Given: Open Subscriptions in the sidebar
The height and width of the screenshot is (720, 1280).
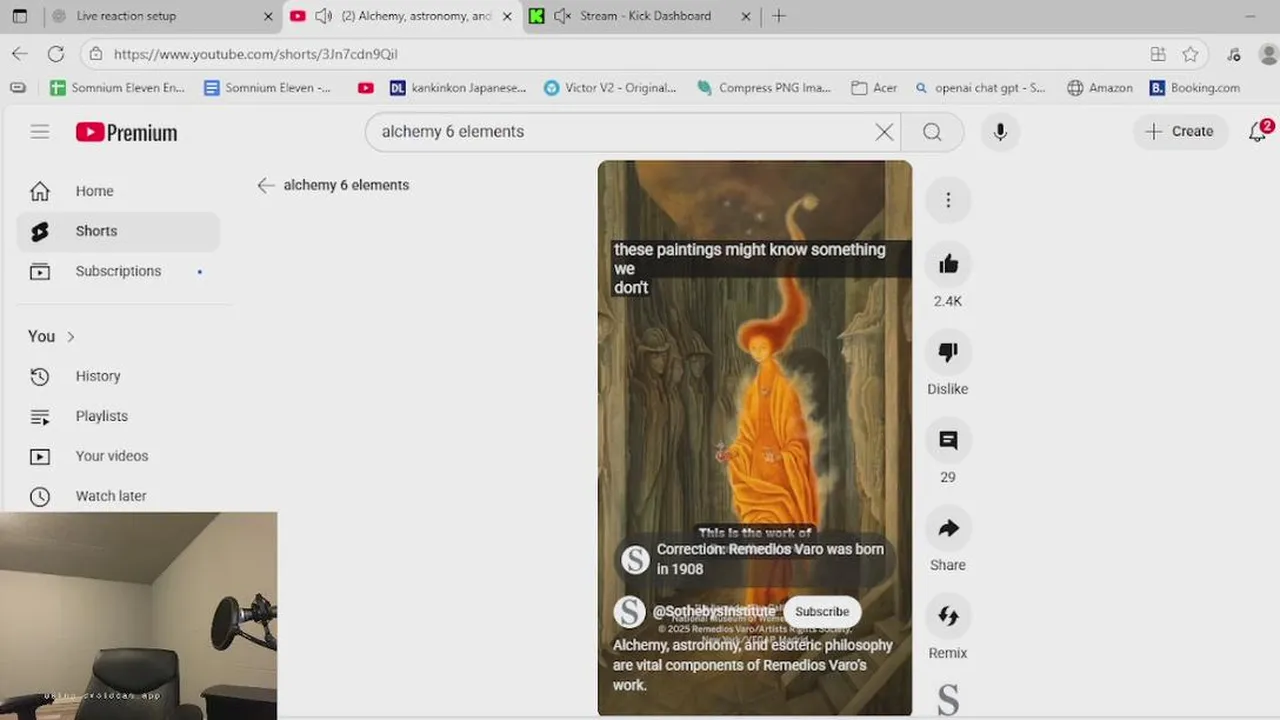Looking at the screenshot, I should [x=118, y=271].
